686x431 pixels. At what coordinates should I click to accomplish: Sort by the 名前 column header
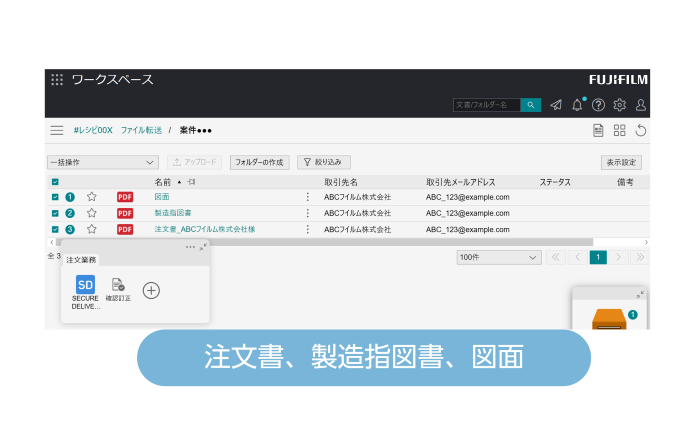[x=163, y=182]
